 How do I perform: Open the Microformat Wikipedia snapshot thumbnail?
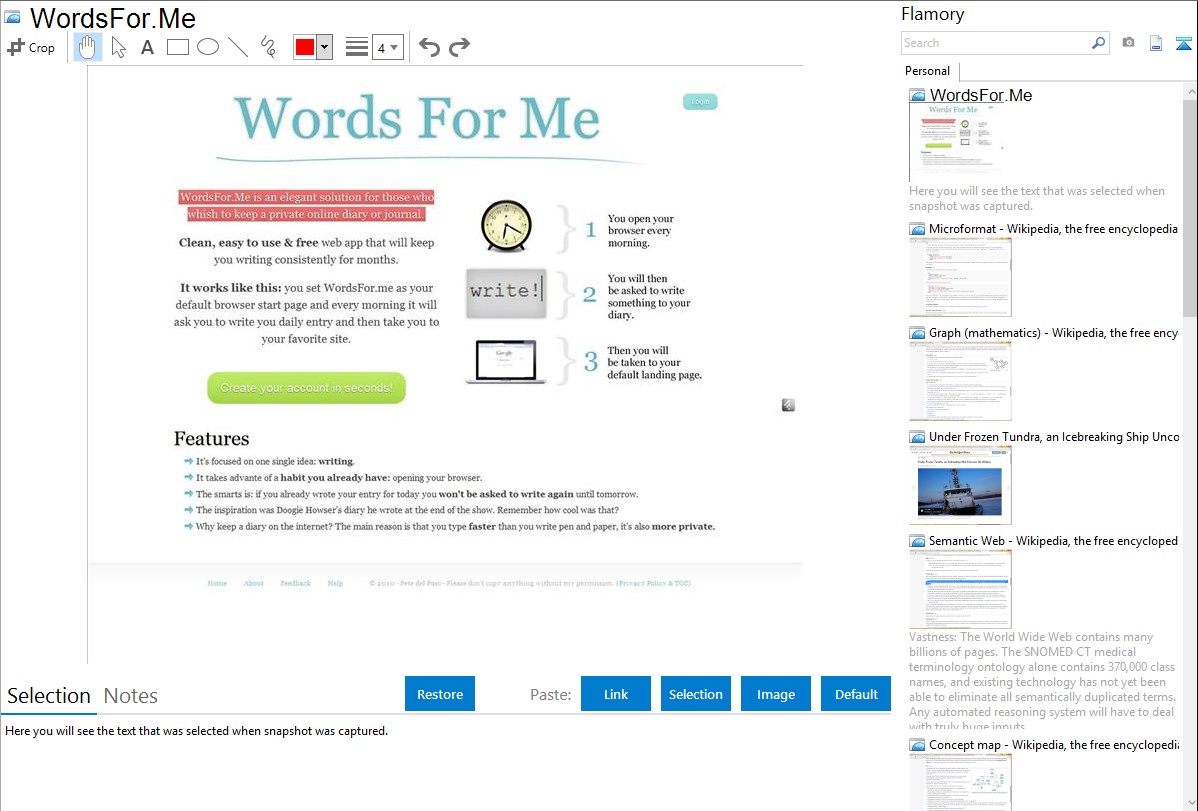960,277
